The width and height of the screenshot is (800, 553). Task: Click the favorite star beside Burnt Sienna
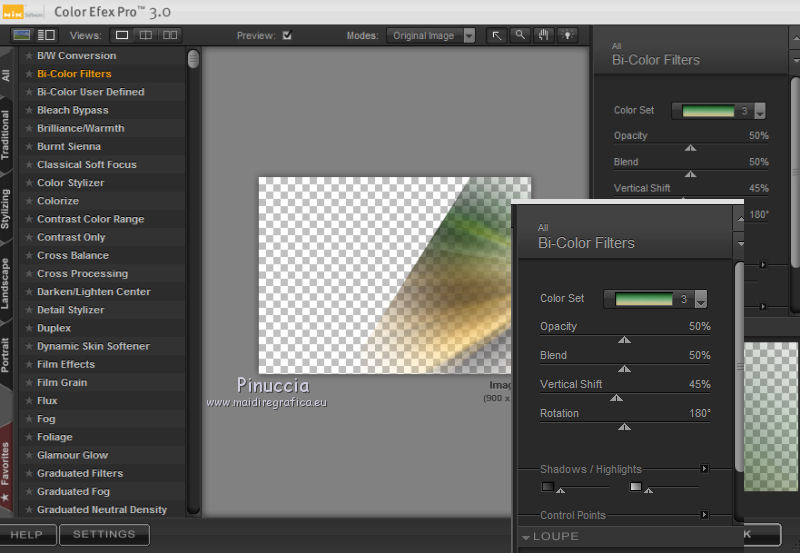pos(29,146)
